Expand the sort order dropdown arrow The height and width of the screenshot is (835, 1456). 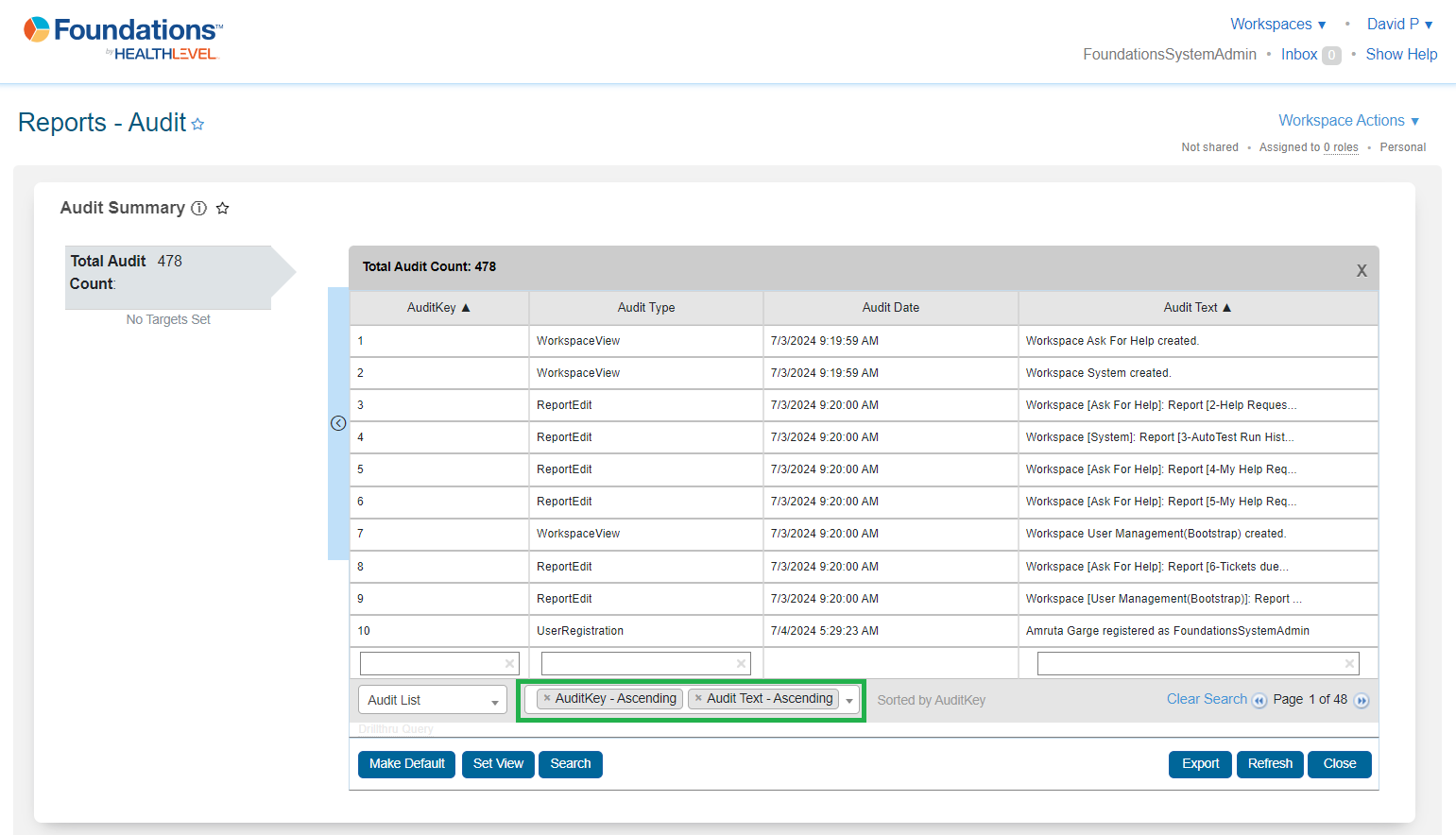pos(849,700)
